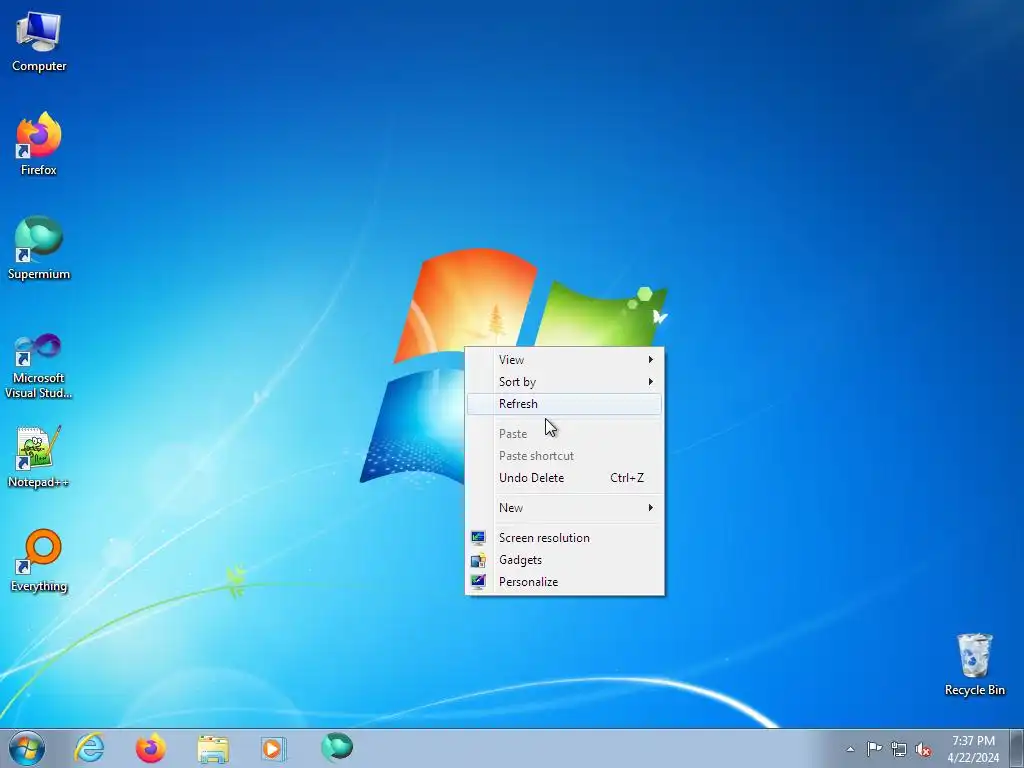1024x768 pixels.
Task: Click the View submenu arrow
Action: pyautogui.click(x=650, y=360)
